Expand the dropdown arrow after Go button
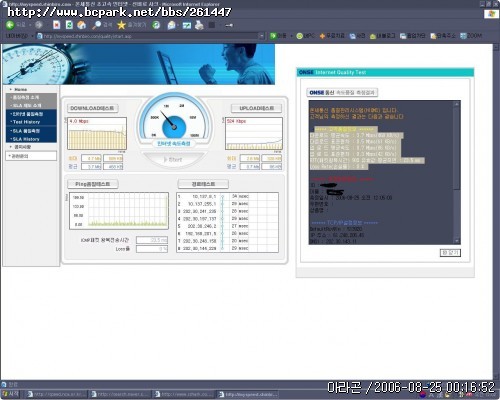The image size is (500, 400). click(x=292, y=36)
